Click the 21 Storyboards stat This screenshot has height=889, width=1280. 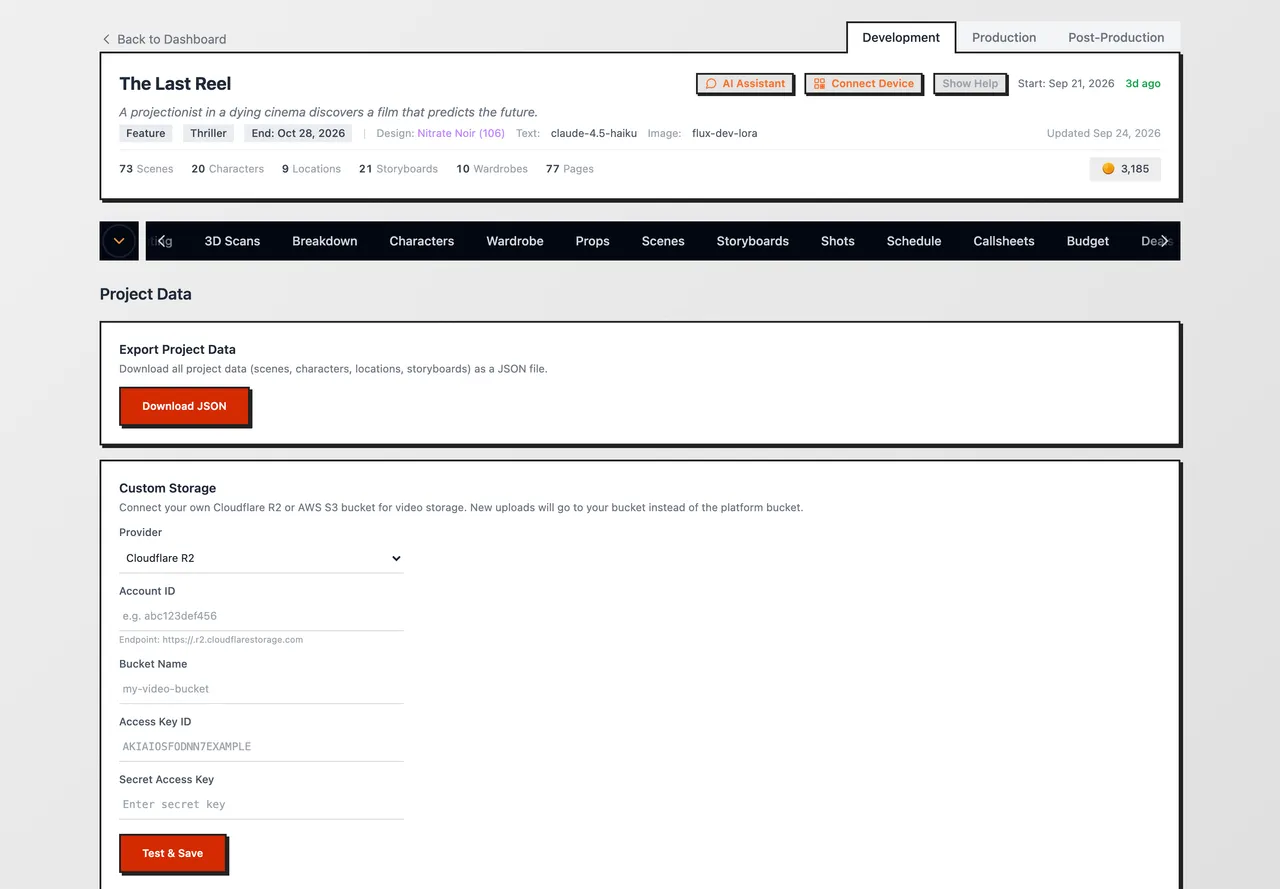click(x=398, y=169)
